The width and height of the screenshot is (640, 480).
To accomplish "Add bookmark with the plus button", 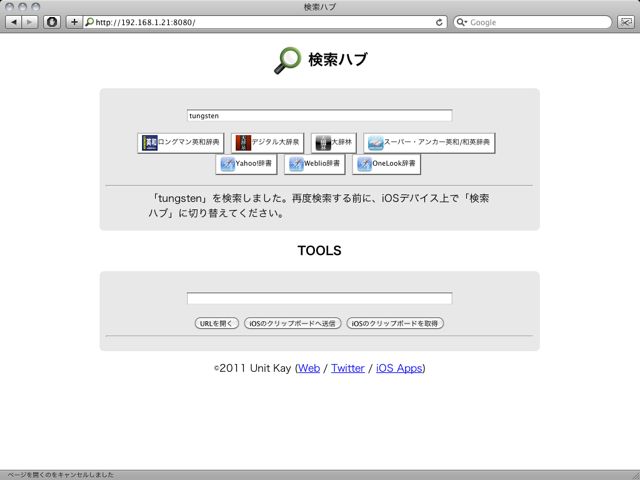I will 74,22.
